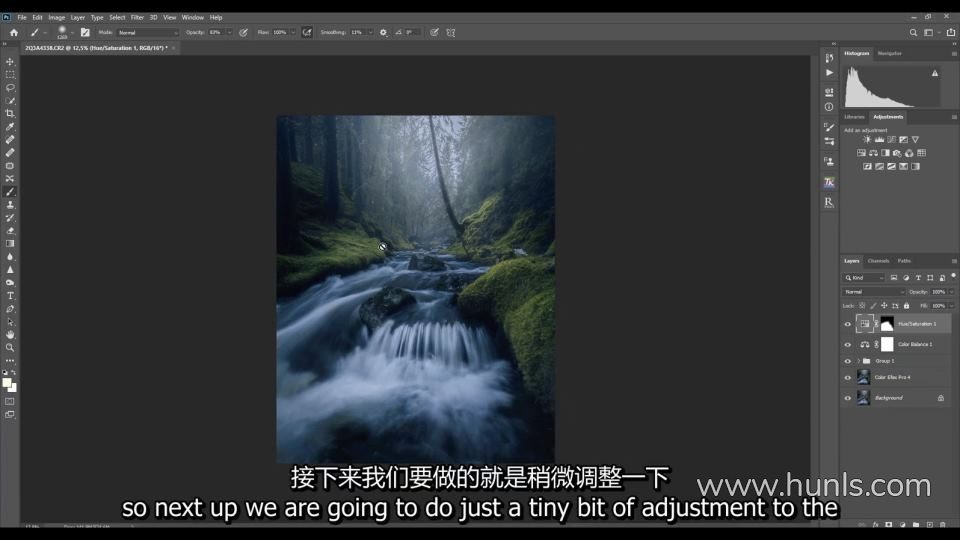The height and width of the screenshot is (540, 960).
Task: Toggle the layer filter on/off switch
Action: [x=953, y=277]
